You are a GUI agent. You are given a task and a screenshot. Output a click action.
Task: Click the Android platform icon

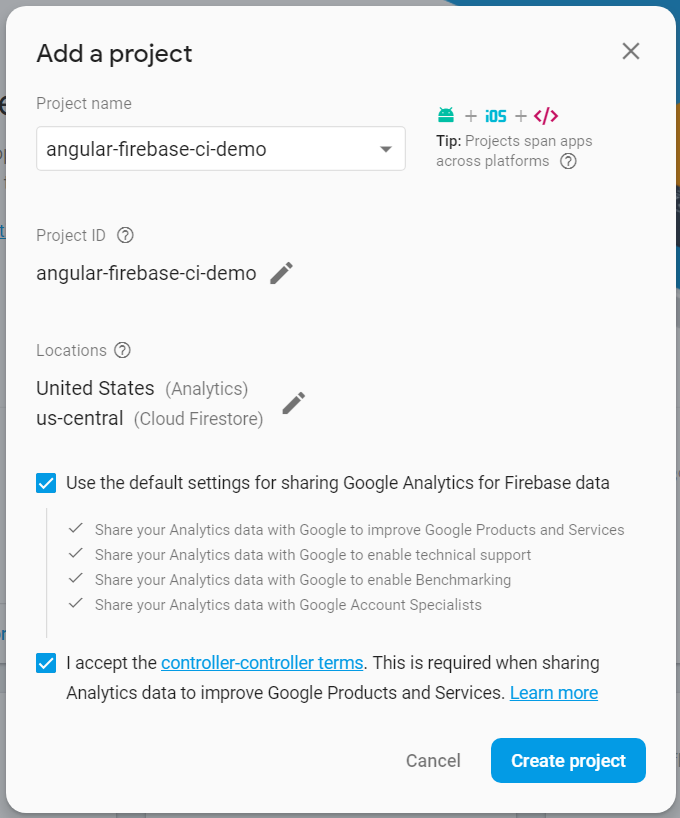point(446,115)
